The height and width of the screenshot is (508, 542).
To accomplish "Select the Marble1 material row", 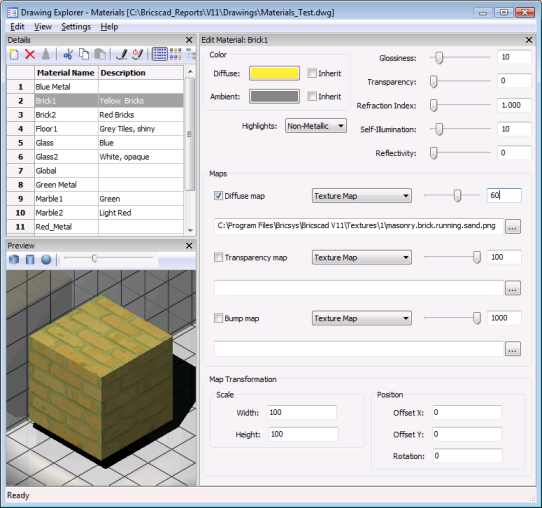I will pyautogui.click(x=95, y=199).
